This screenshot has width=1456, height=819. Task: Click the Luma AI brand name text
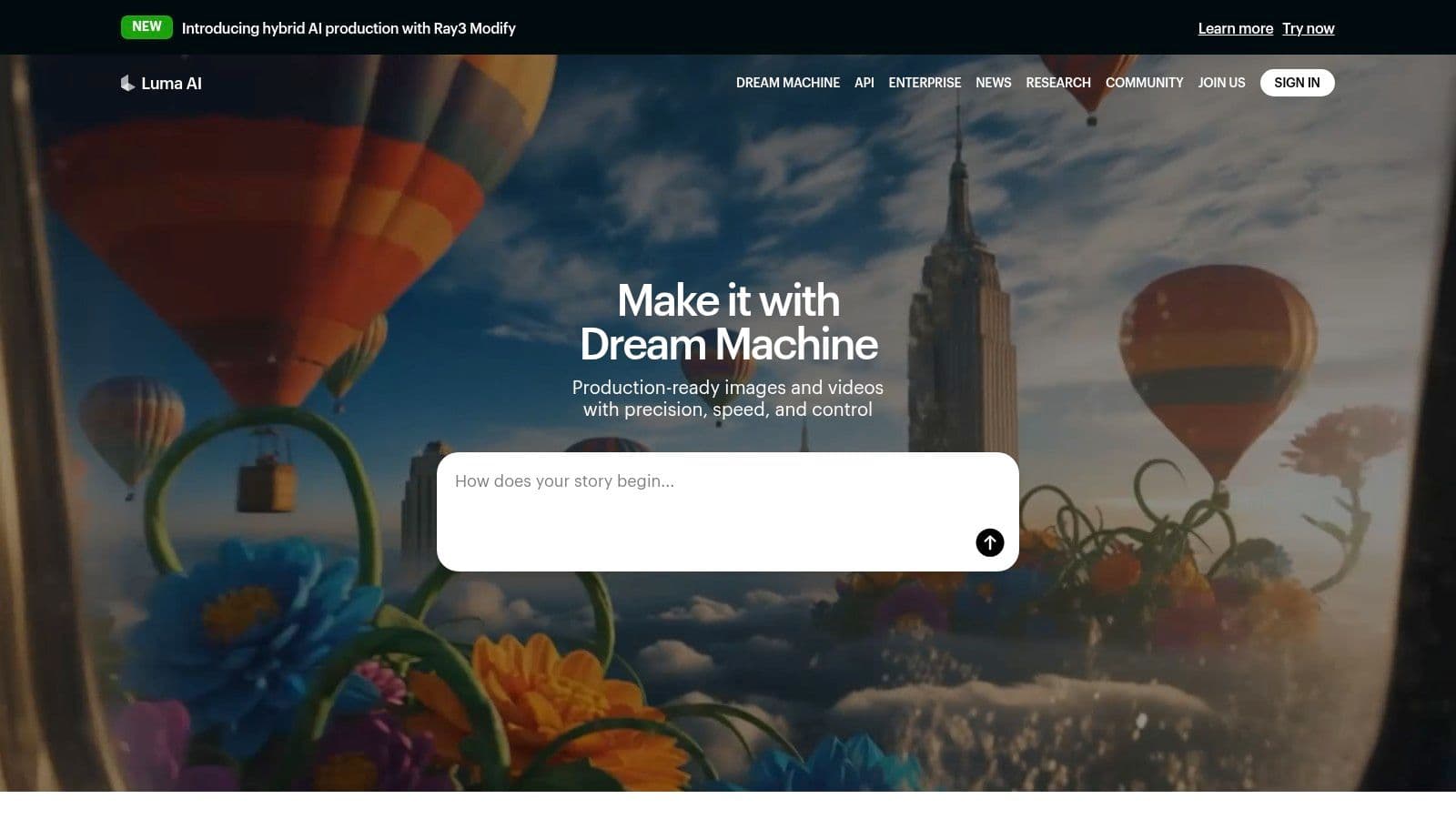(x=171, y=83)
